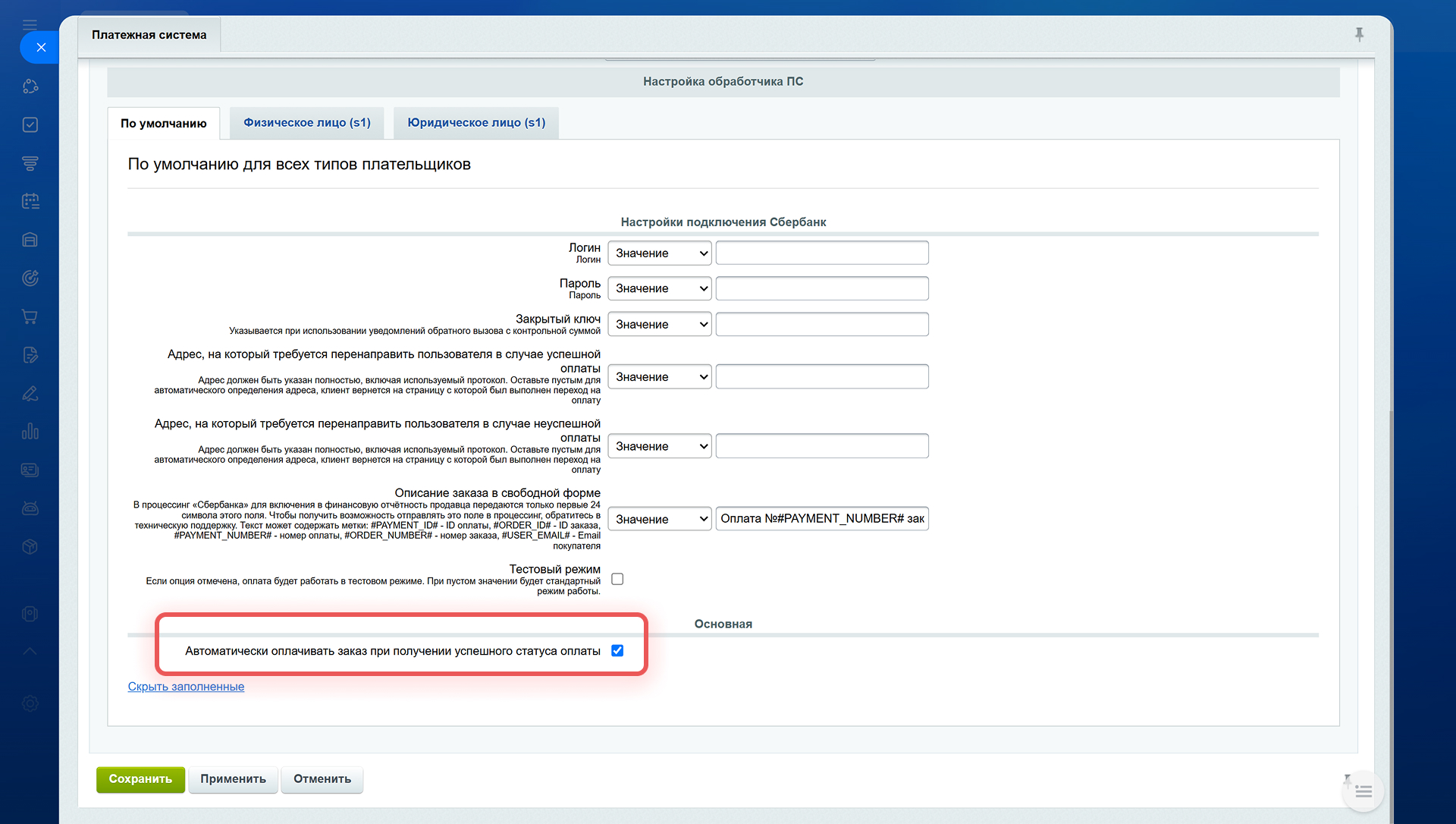1456x824 pixels.
Task: Enable the Тестовый режим checkbox
Action: pos(617,579)
